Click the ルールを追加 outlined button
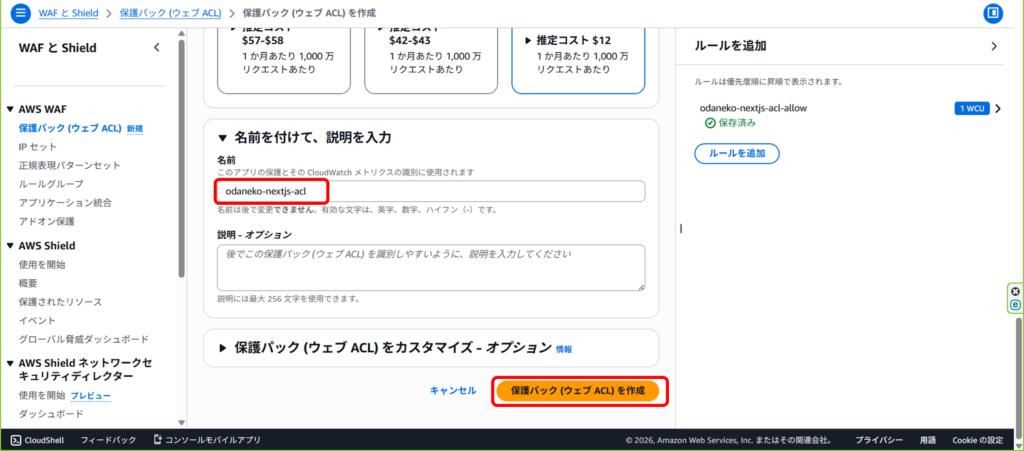Image resolution: width=1024 pixels, height=451 pixels. click(736, 154)
